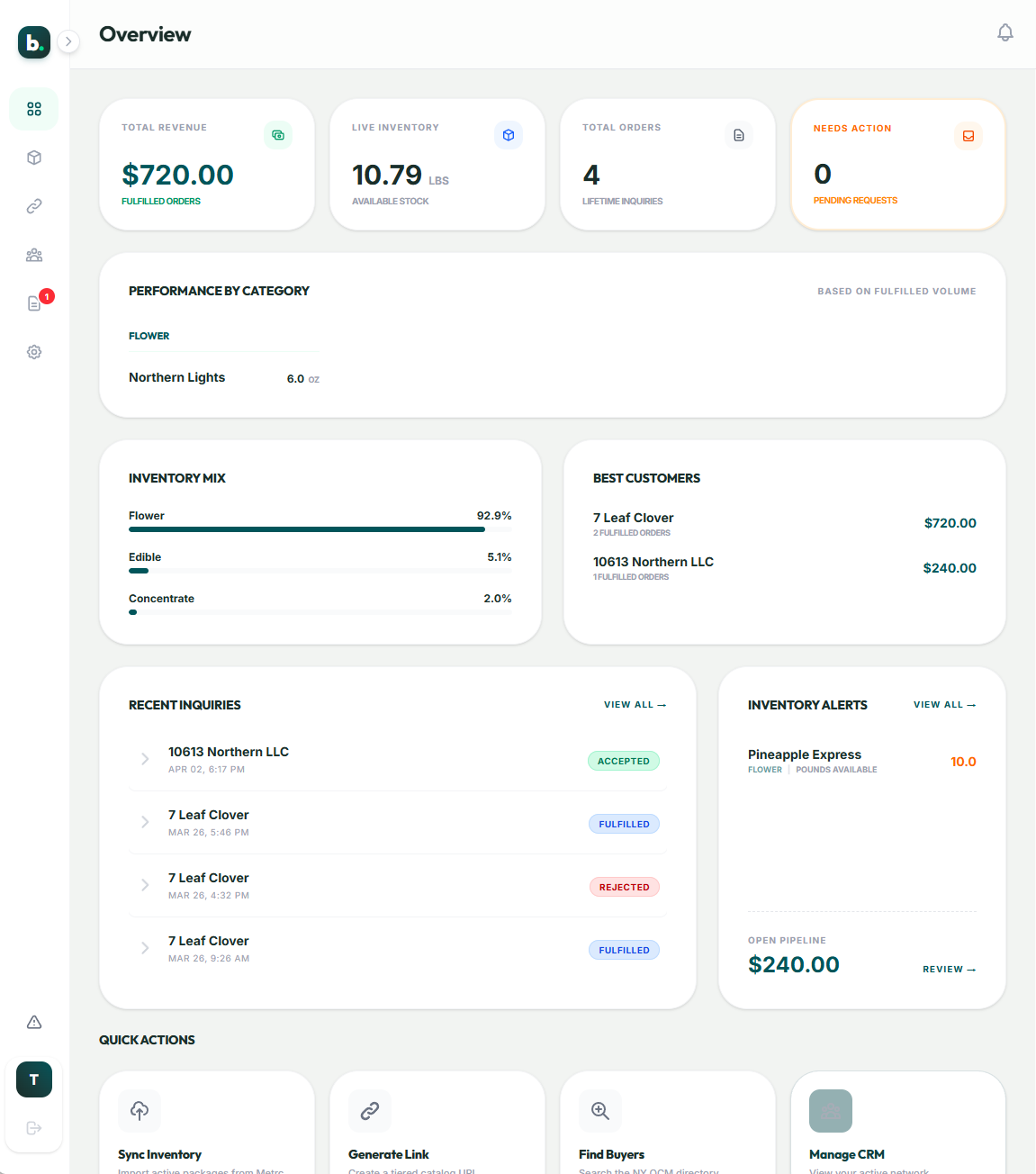Open the notifications bell icon
The height and width of the screenshot is (1174, 1036).
tap(1005, 33)
